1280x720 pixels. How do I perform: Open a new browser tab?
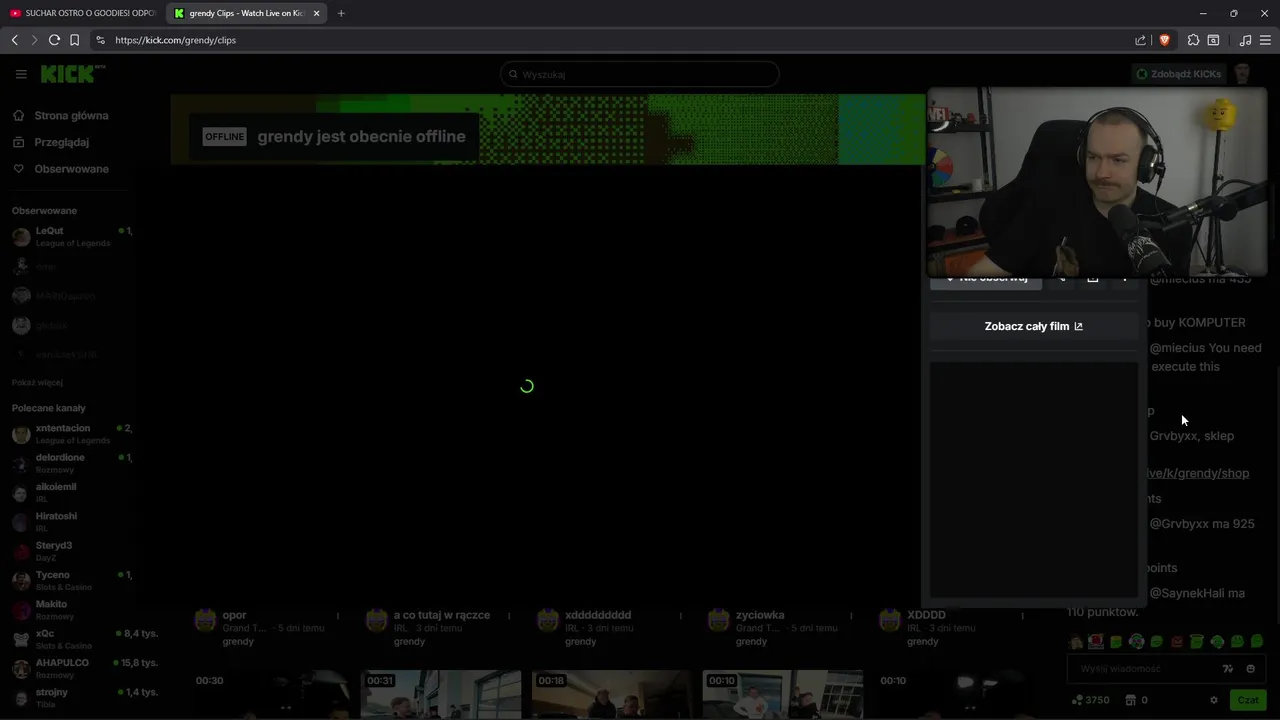pos(341,13)
